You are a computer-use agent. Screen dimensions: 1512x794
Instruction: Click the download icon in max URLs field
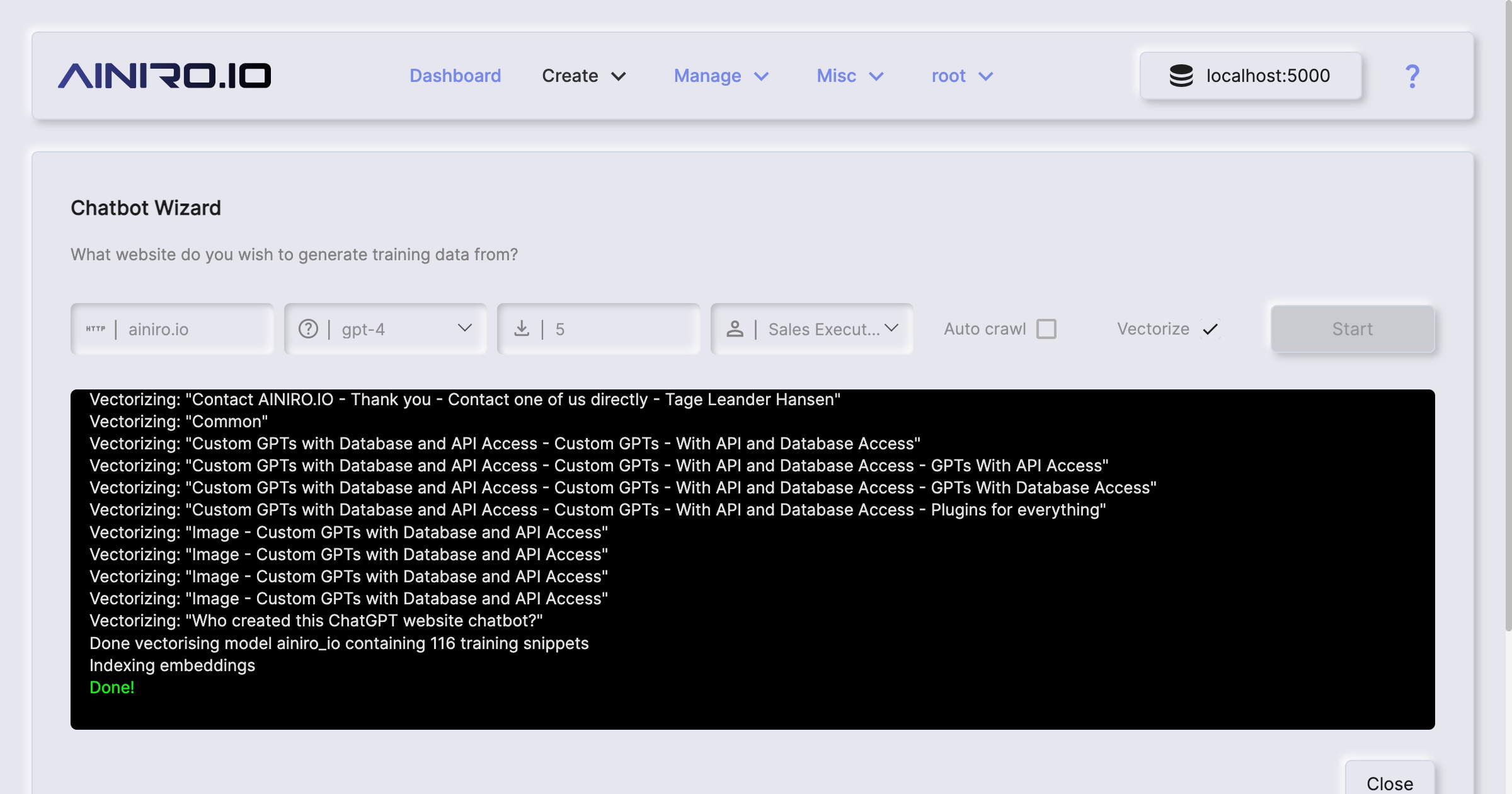522,328
